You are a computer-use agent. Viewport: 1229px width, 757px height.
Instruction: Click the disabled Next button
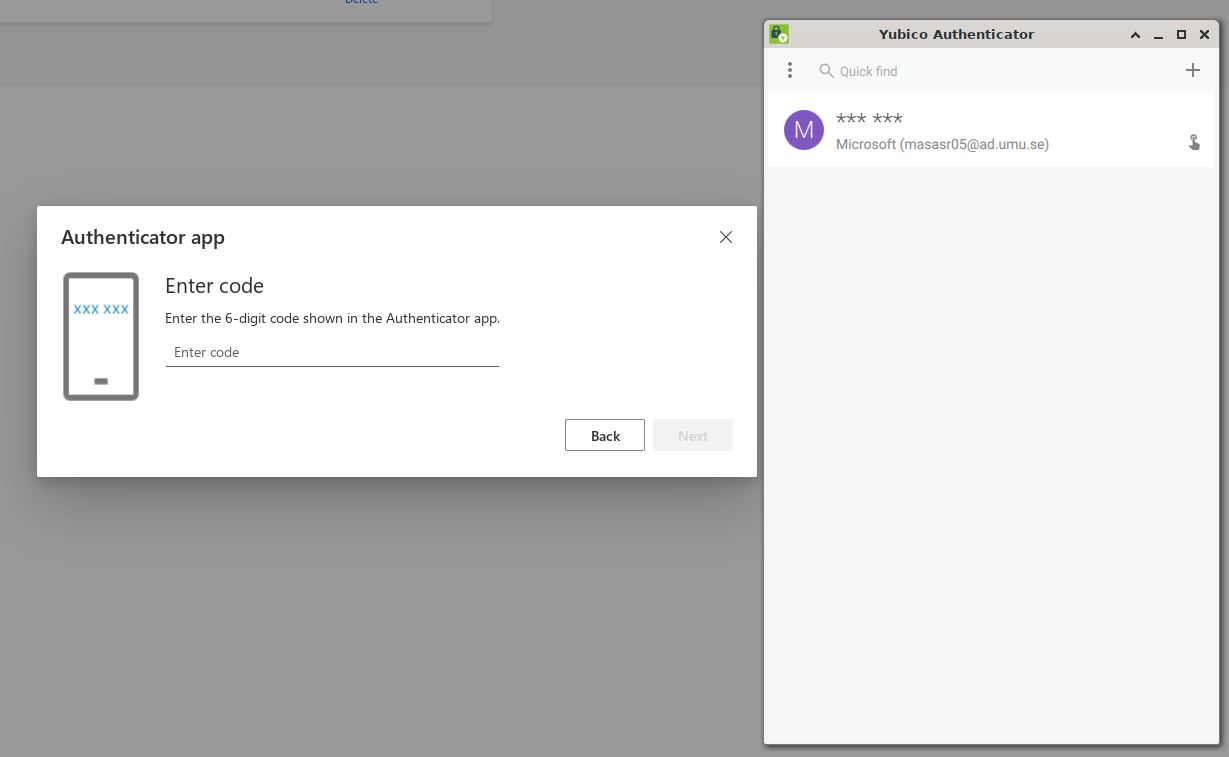(693, 435)
